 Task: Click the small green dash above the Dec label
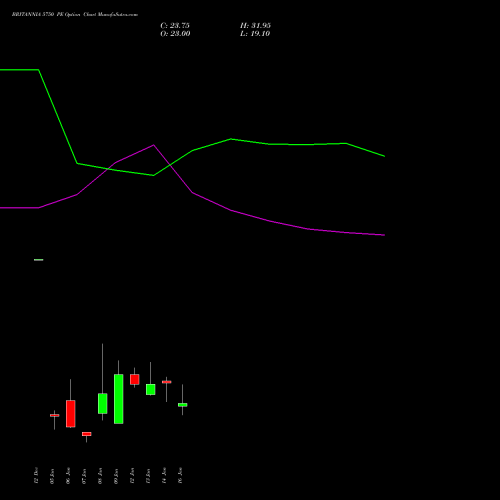39,260
